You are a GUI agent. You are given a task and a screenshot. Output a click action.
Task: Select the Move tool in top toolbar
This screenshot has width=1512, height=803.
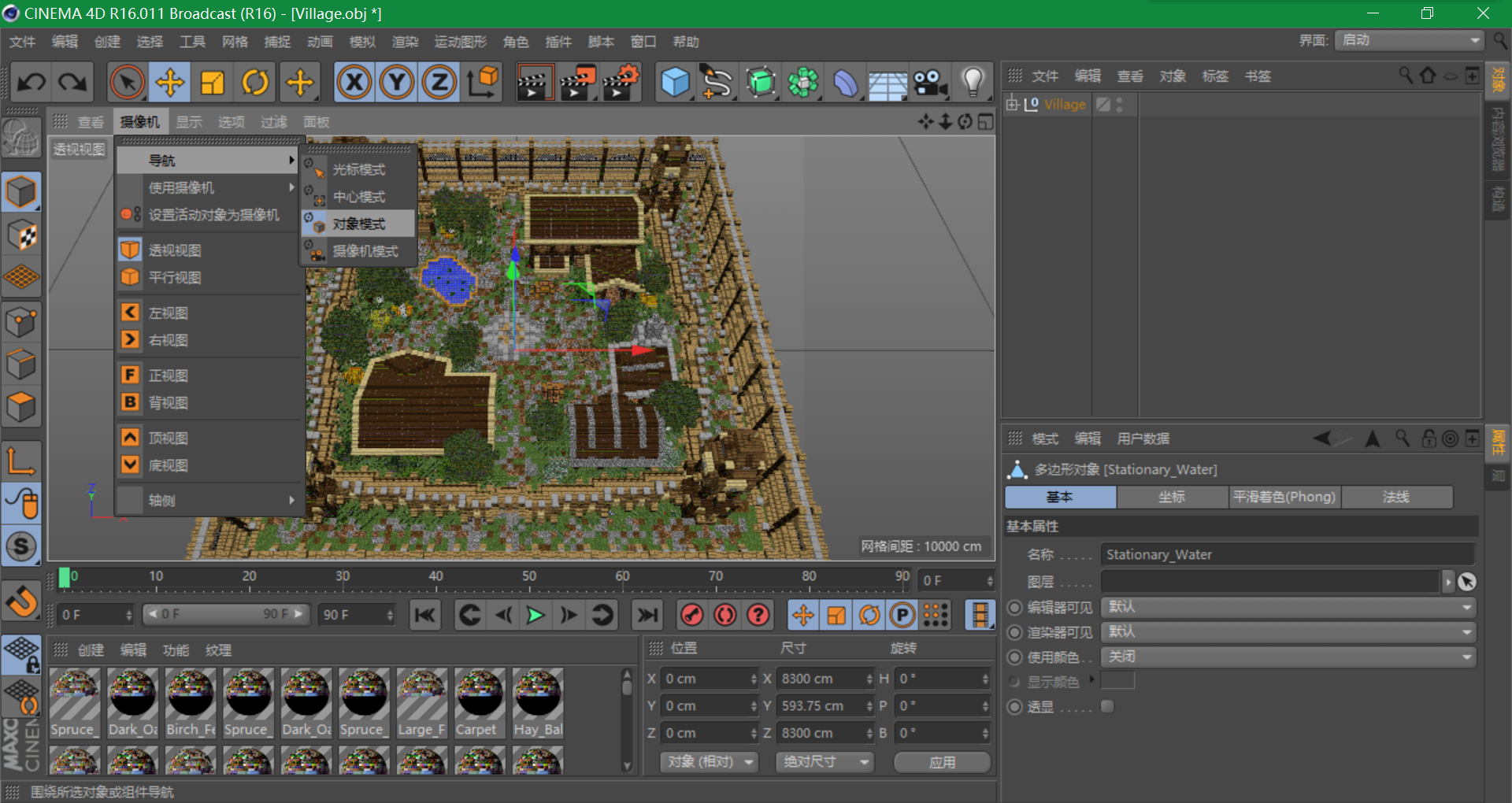click(x=170, y=82)
